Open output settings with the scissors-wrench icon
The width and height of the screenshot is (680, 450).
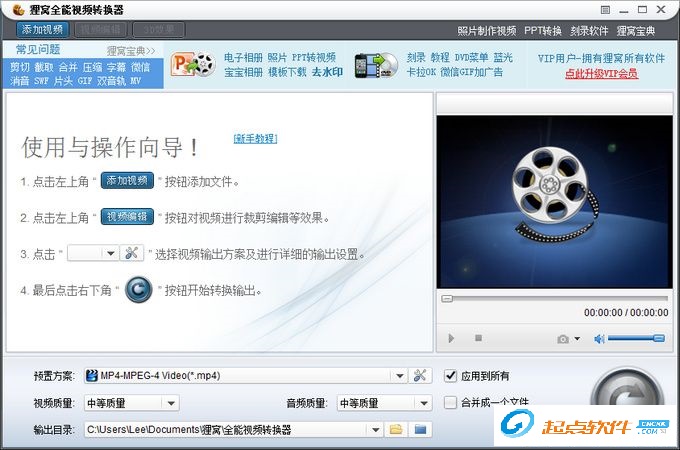(420, 375)
